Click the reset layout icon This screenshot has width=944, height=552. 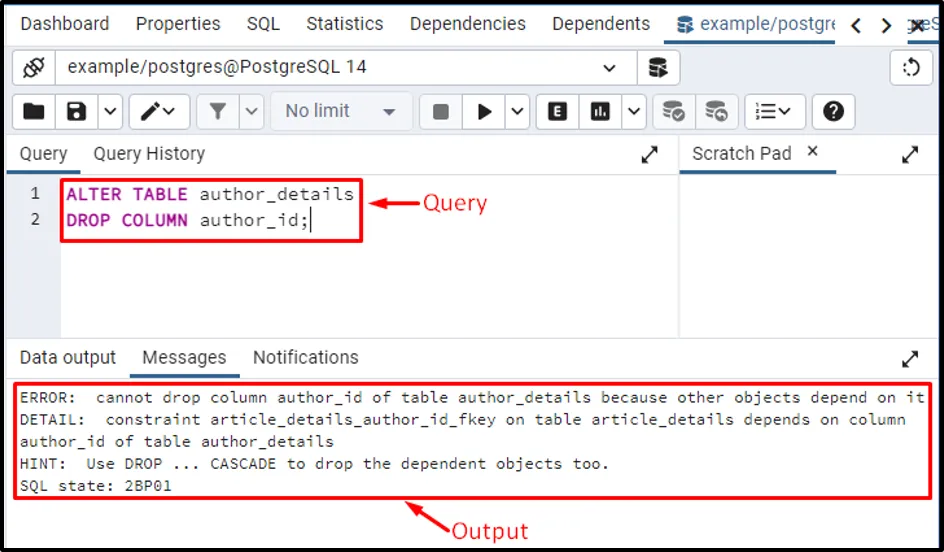910,68
